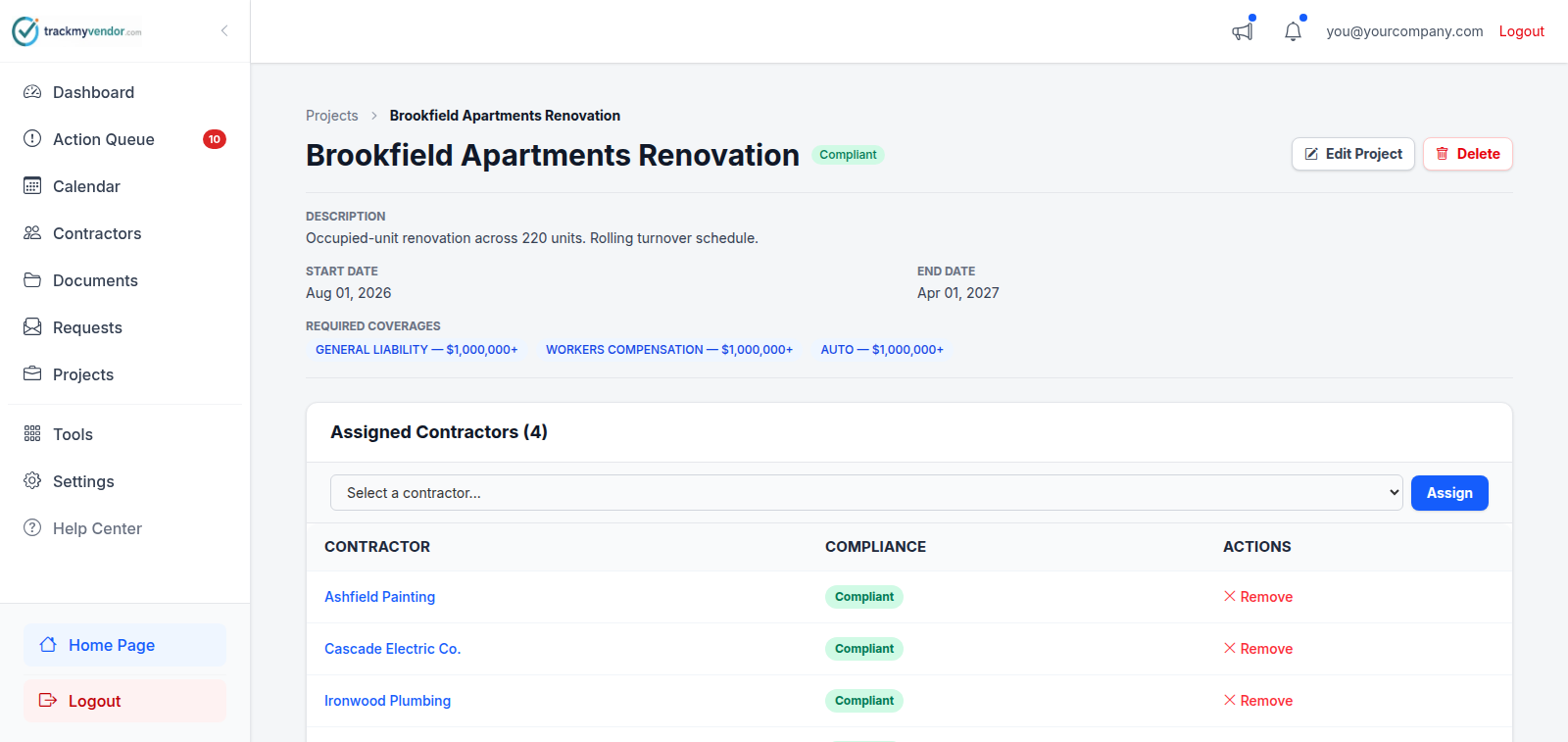Go to Documents in the sidebar
The image size is (1568, 742).
[x=124, y=280]
